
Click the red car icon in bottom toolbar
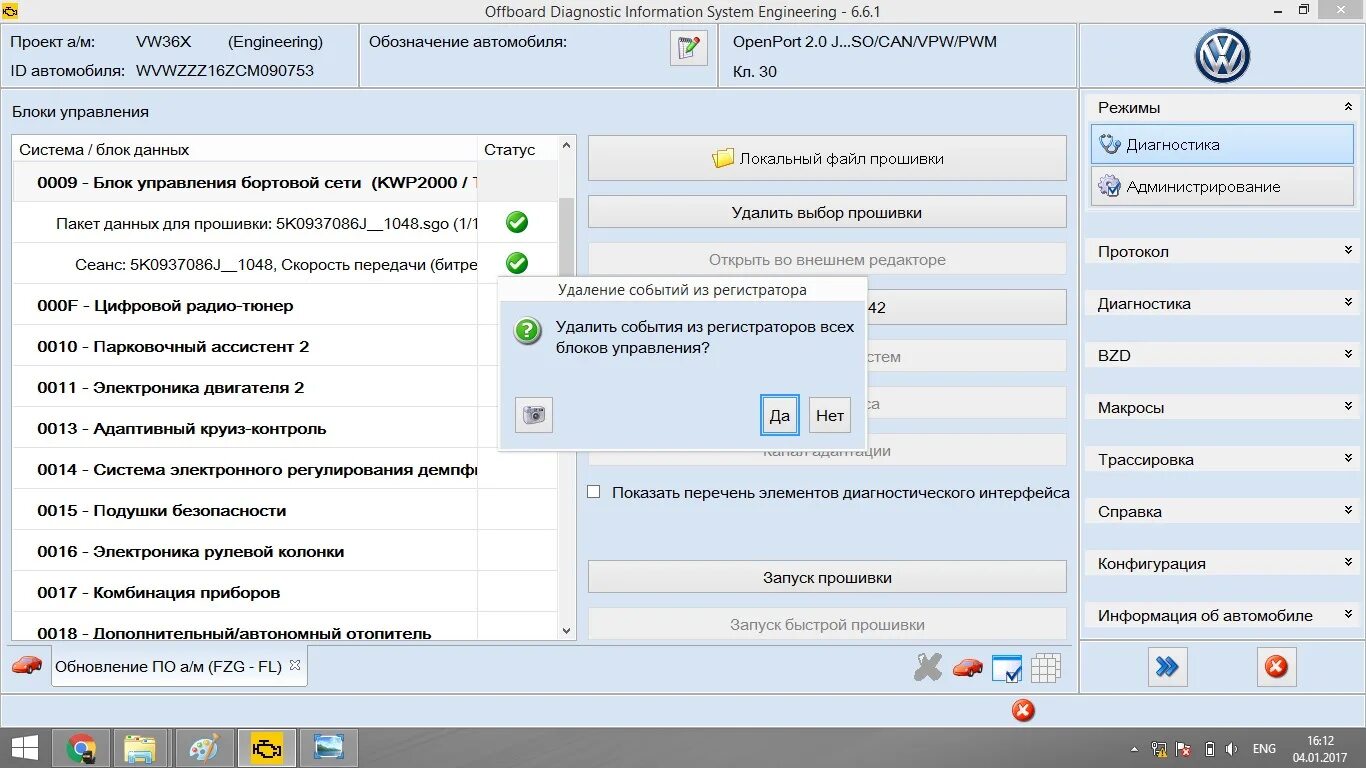coord(967,667)
